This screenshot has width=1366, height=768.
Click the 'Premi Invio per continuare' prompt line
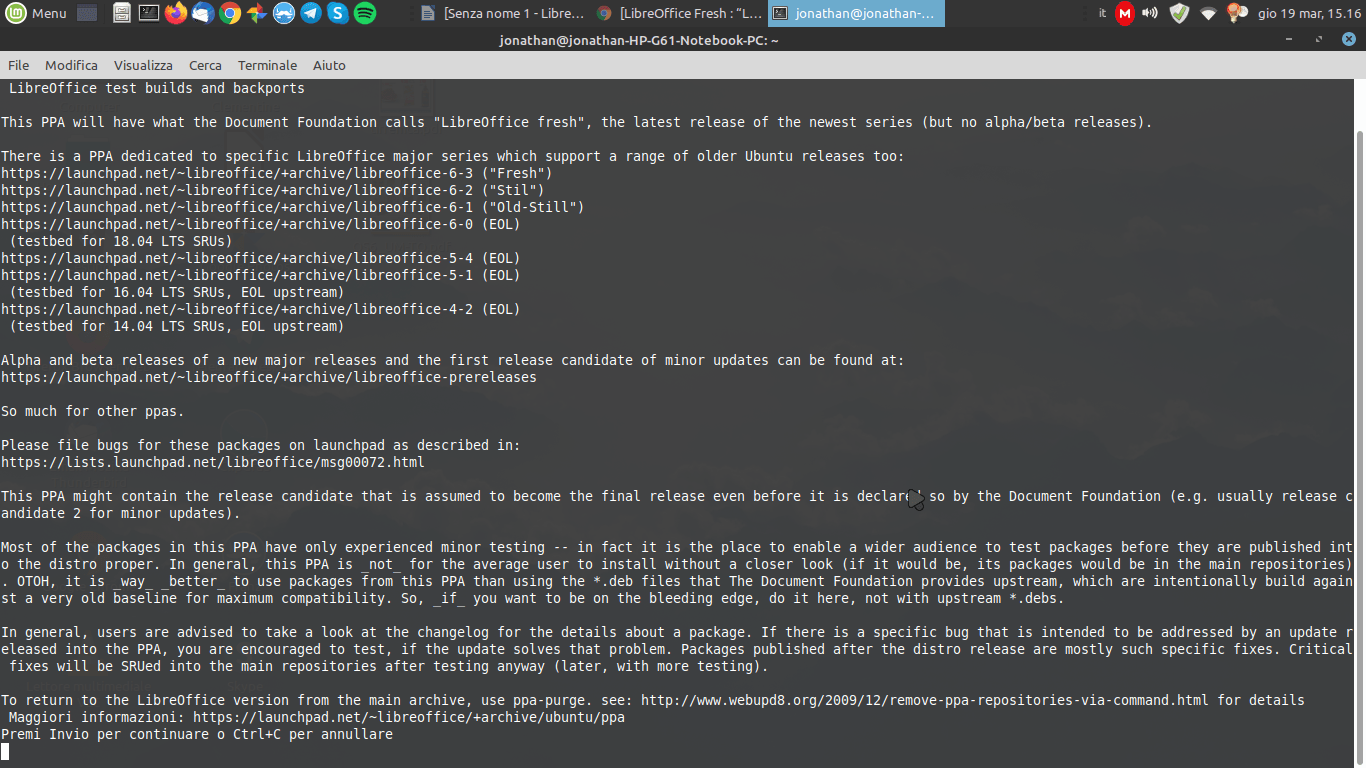(x=197, y=734)
